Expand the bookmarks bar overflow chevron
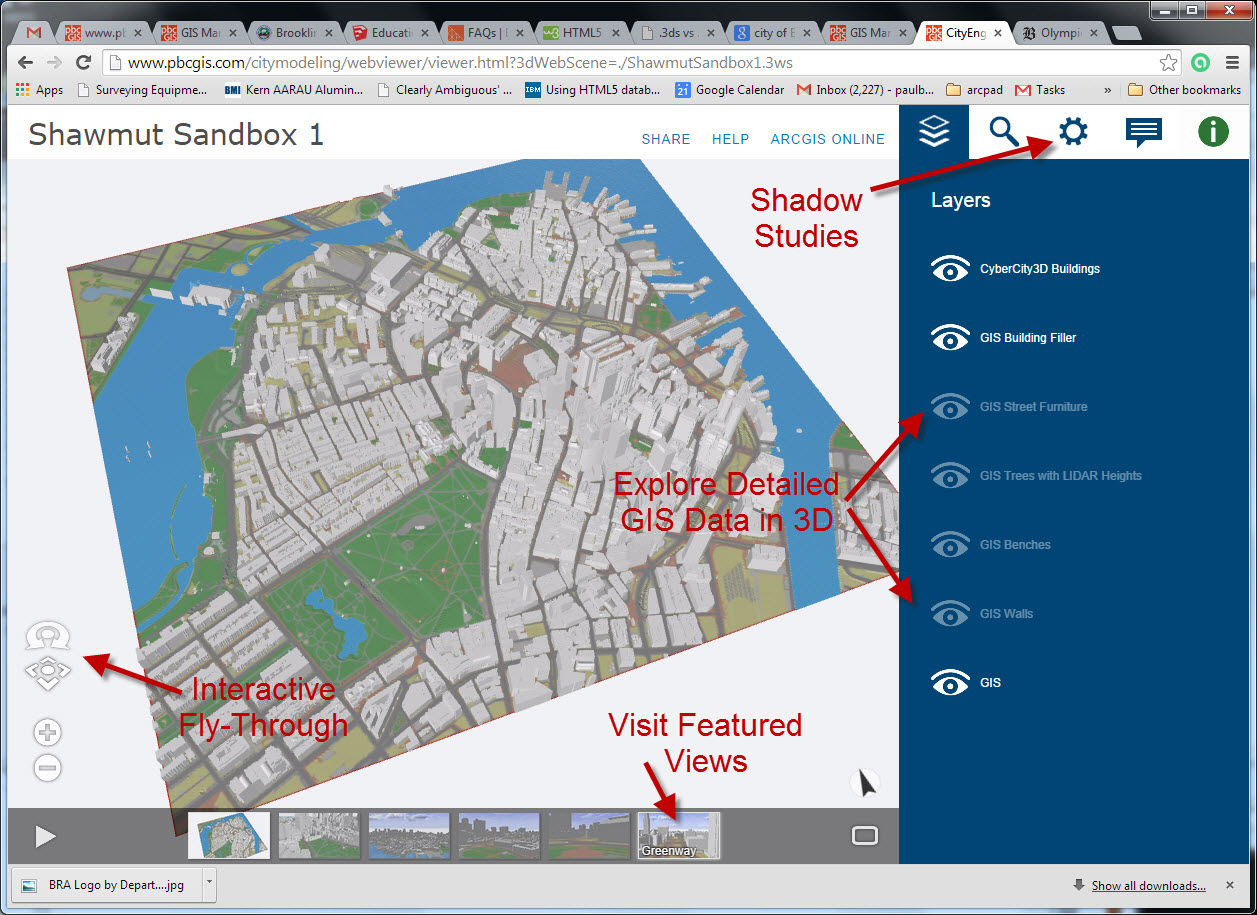 (1108, 90)
